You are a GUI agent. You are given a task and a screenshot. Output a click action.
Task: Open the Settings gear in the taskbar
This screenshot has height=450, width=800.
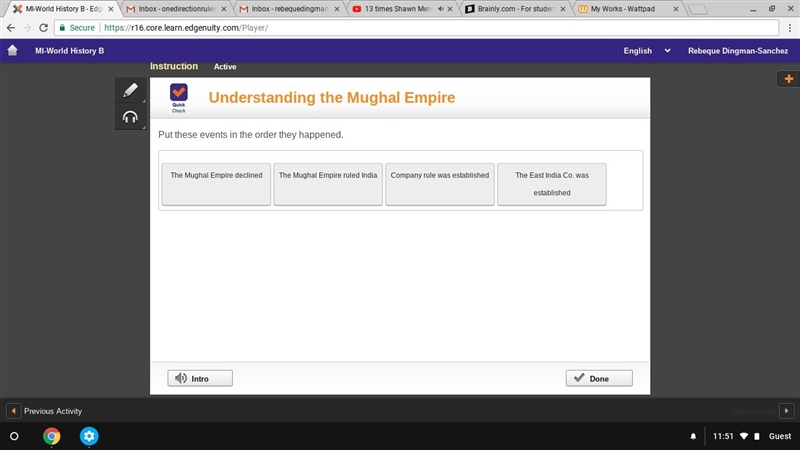click(x=89, y=436)
